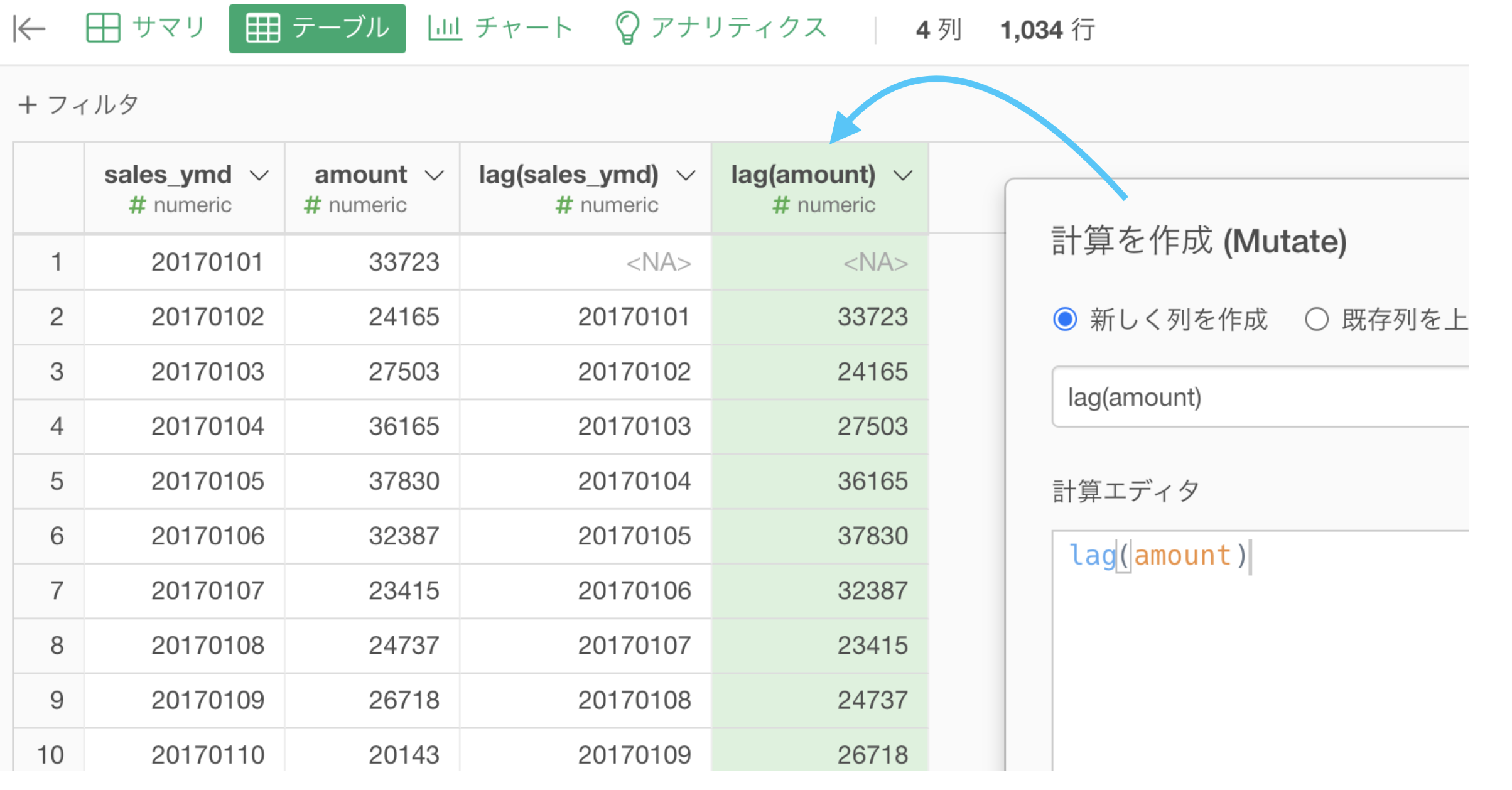Select 新しく列を作成 radio button
Screen dimensions: 1512x790
(x=1065, y=320)
